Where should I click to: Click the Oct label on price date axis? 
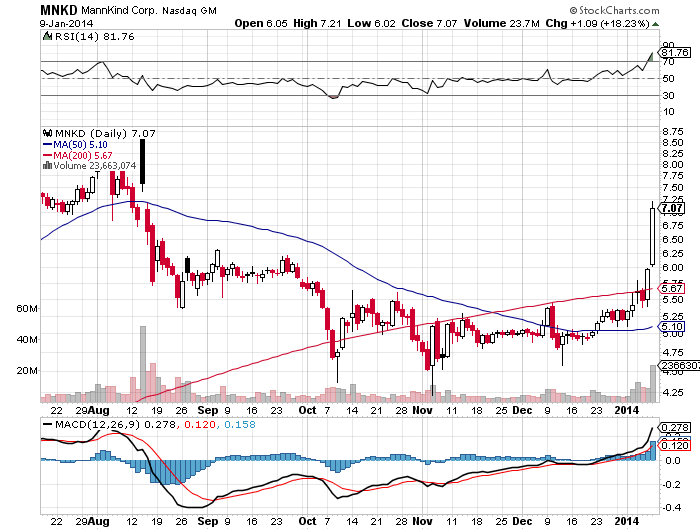click(307, 410)
